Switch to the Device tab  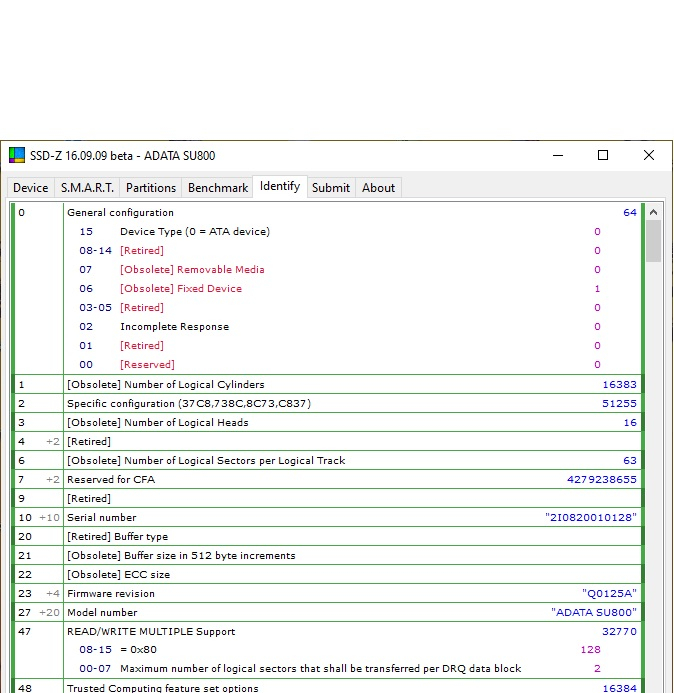pyautogui.click(x=30, y=188)
